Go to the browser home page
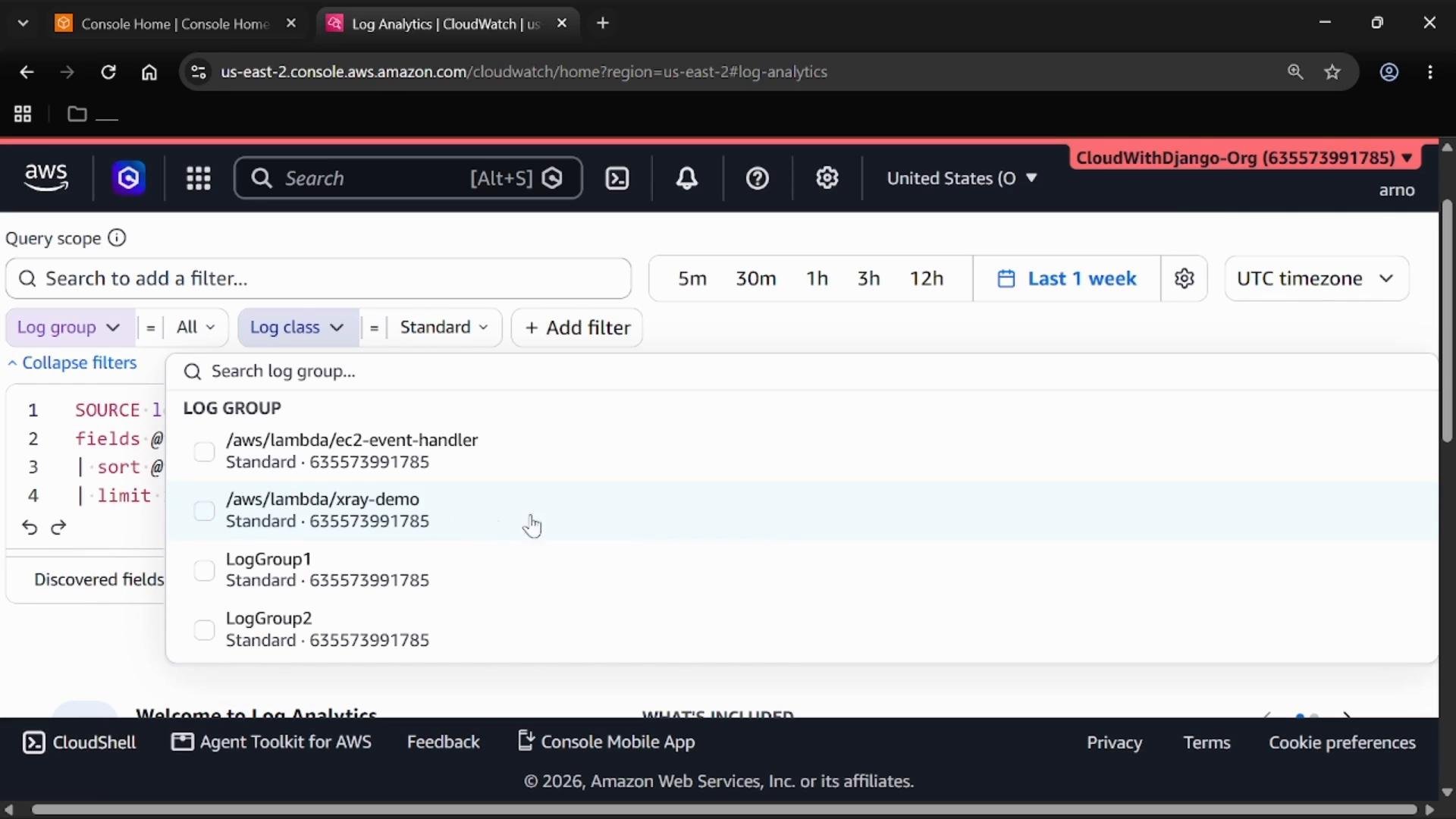Screen dimensions: 1456x819 tap(149, 72)
